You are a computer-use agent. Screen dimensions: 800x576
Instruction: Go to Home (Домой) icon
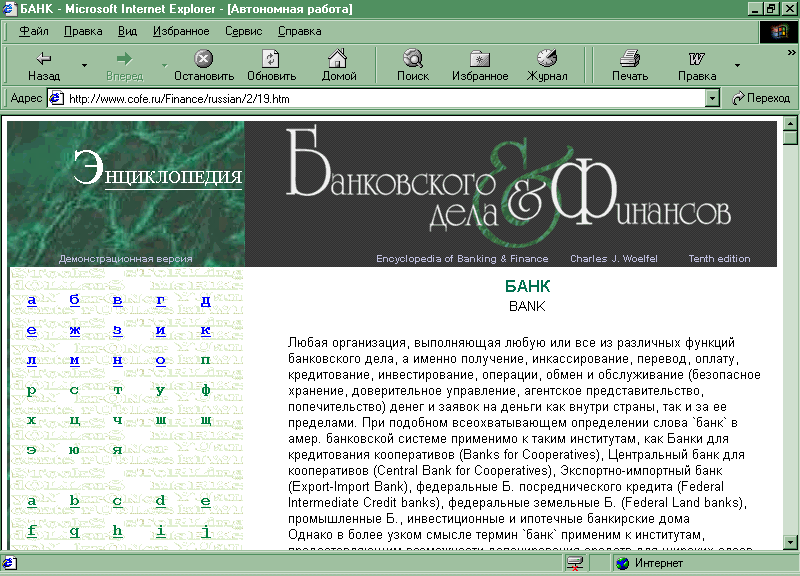click(339, 58)
